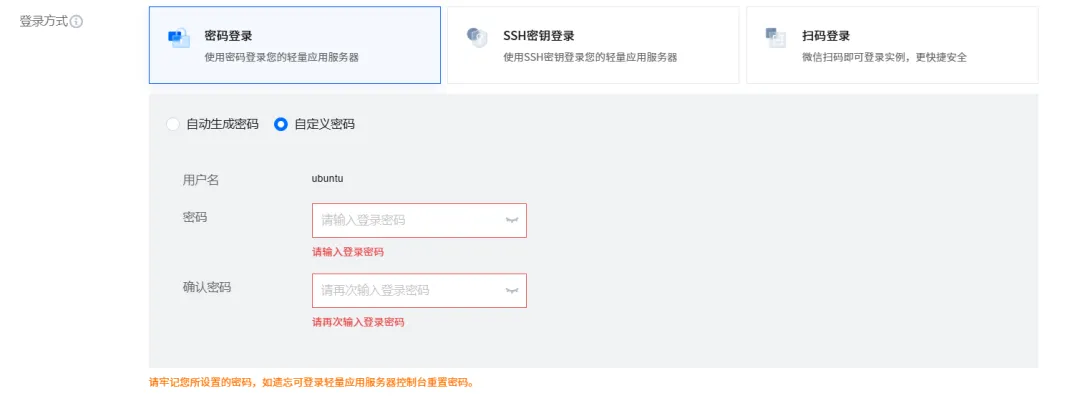The image size is (1080, 406).
Task: Click the info icon beside 登录方式
Action: (x=76, y=22)
